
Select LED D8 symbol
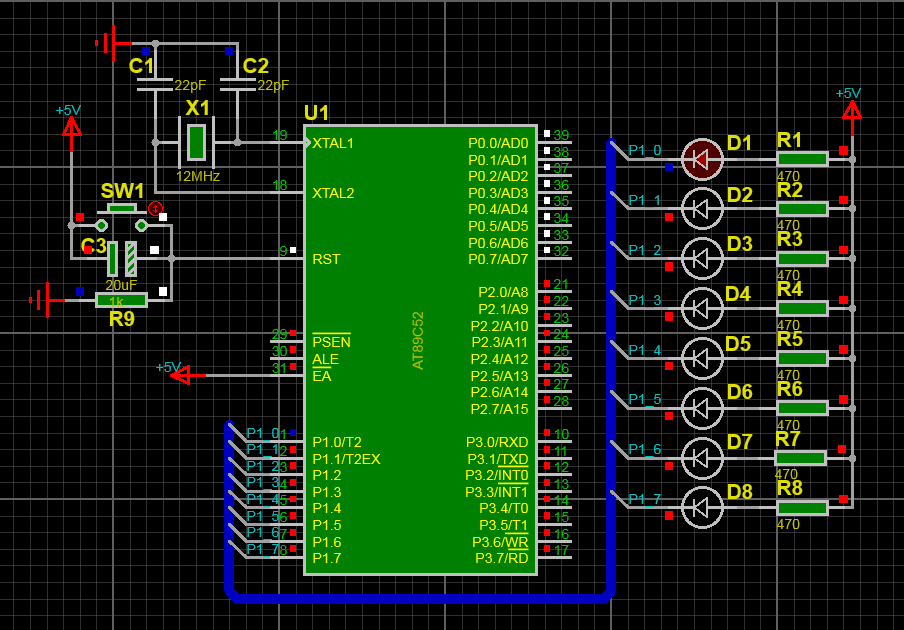(702, 508)
